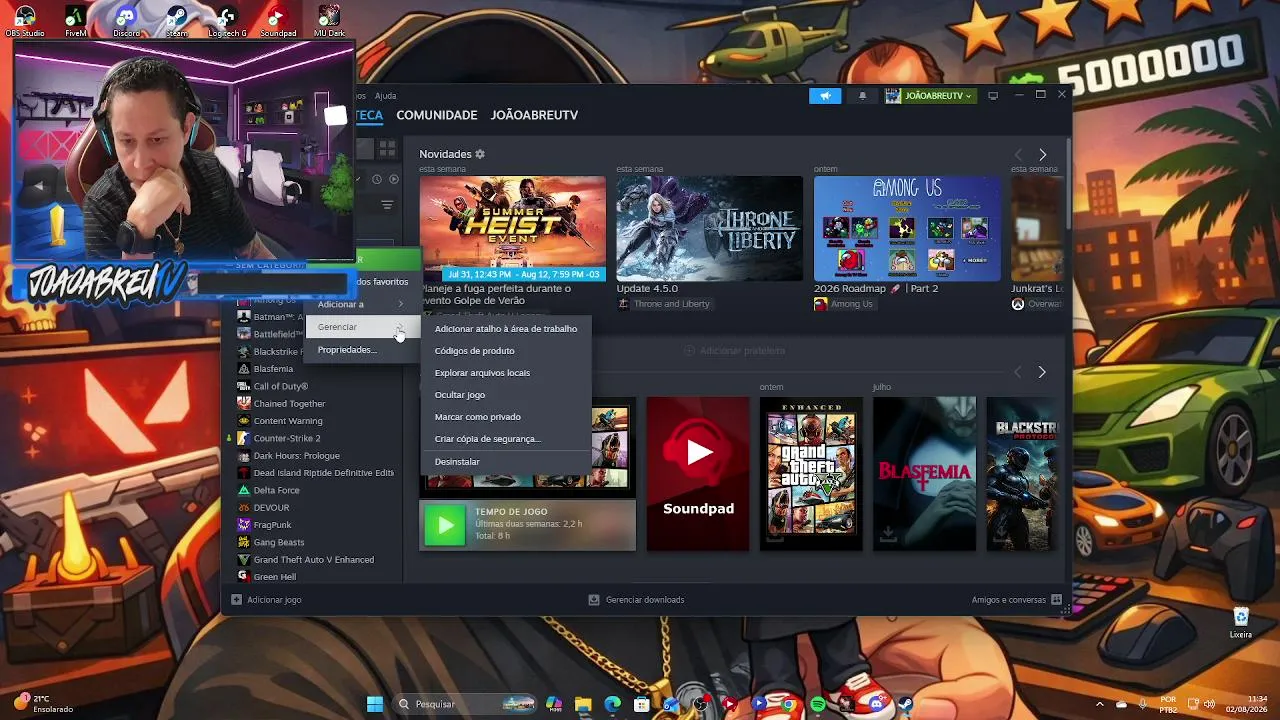Screen dimensions: 1280x720
Task: Open the COMUNIDADE tab
Action: point(437,115)
